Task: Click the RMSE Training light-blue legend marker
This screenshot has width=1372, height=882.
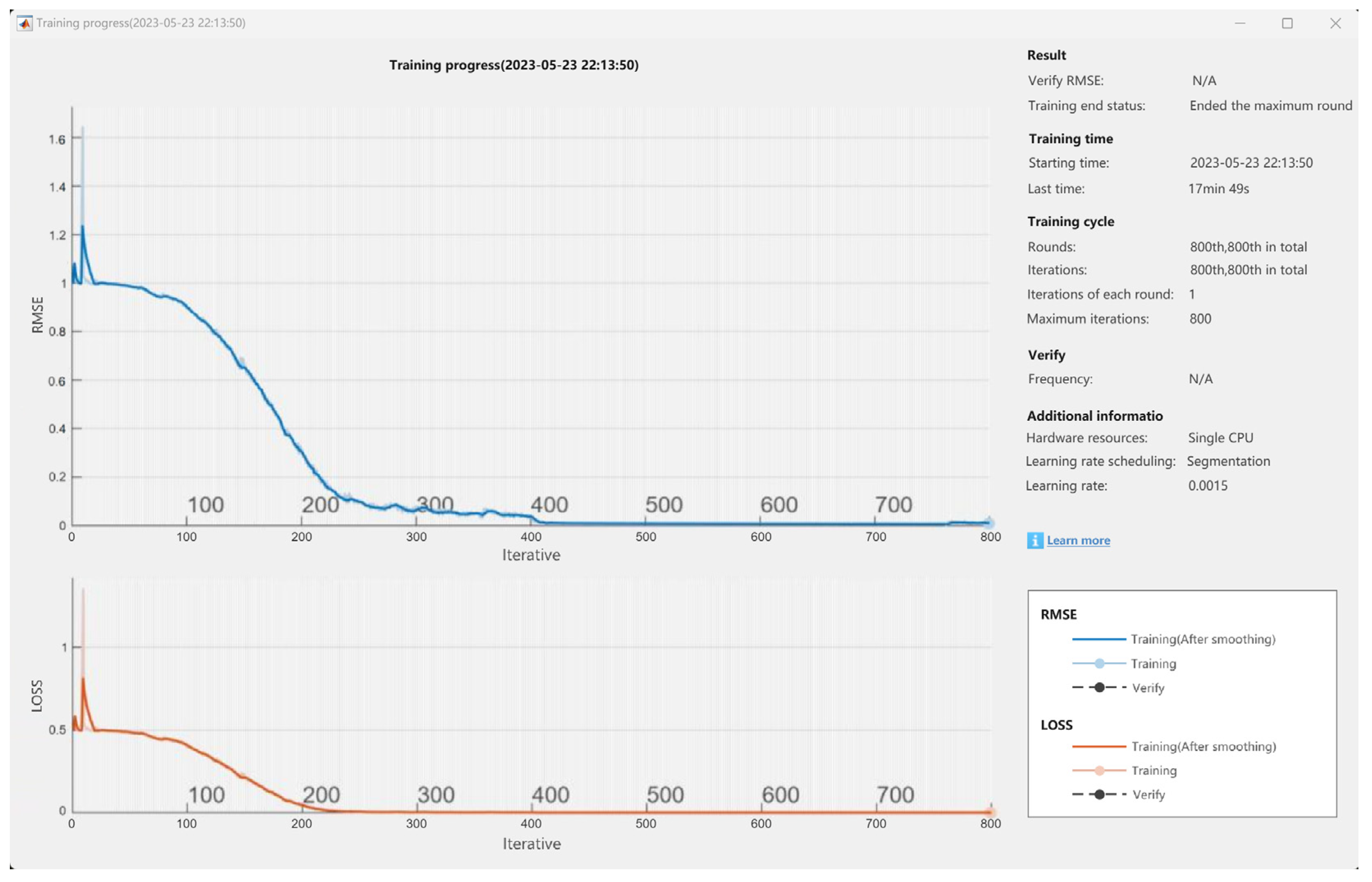Action: 1099,663
